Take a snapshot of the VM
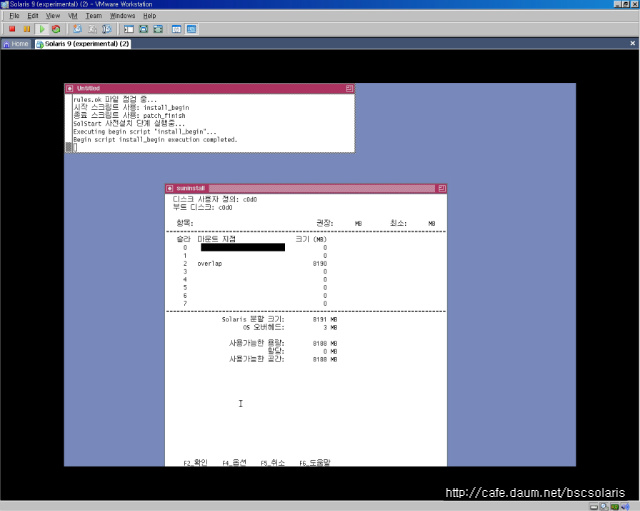 tap(77, 29)
